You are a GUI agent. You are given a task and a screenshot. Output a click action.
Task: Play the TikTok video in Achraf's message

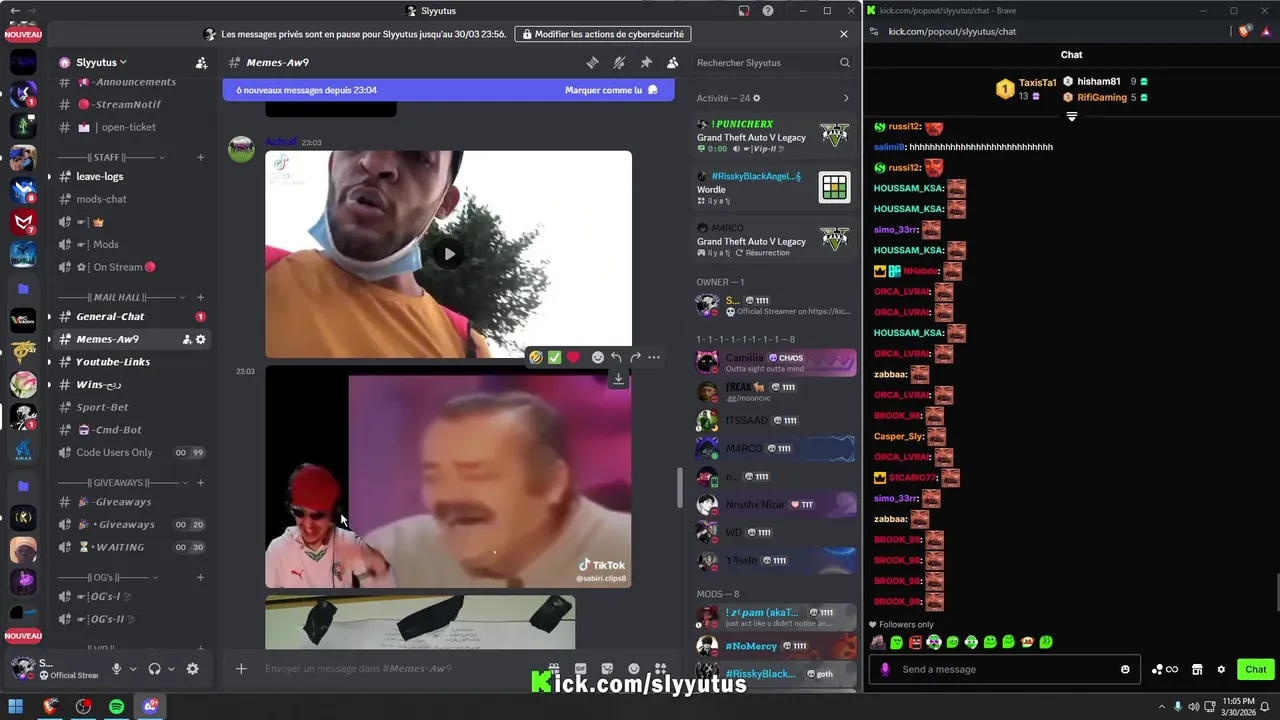tap(449, 254)
